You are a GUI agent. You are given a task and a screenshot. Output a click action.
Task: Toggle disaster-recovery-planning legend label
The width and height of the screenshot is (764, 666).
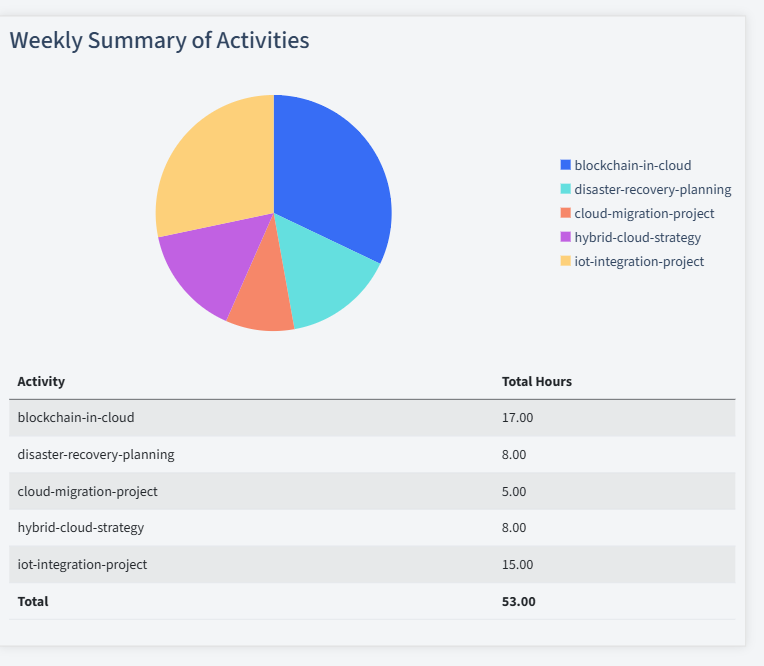(653, 189)
